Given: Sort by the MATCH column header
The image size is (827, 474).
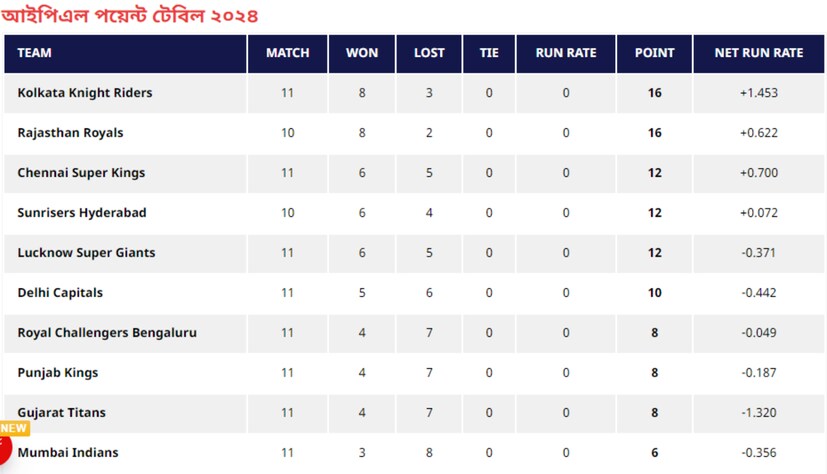Looking at the screenshot, I should [x=288, y=53].
